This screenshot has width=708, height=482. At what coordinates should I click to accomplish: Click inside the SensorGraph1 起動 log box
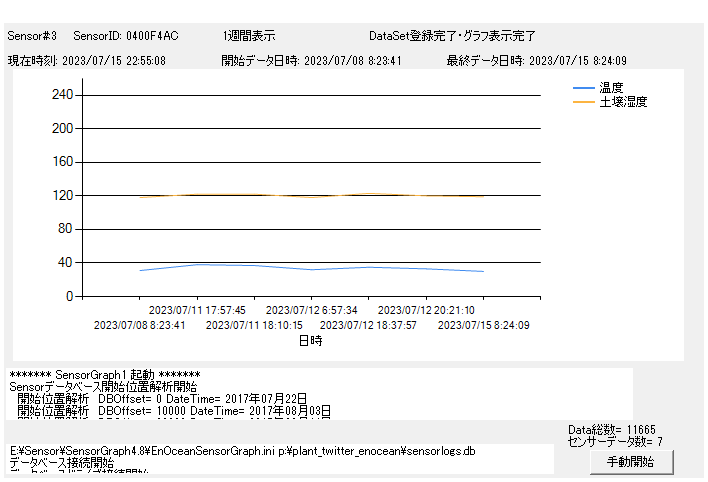coord(320,392)
